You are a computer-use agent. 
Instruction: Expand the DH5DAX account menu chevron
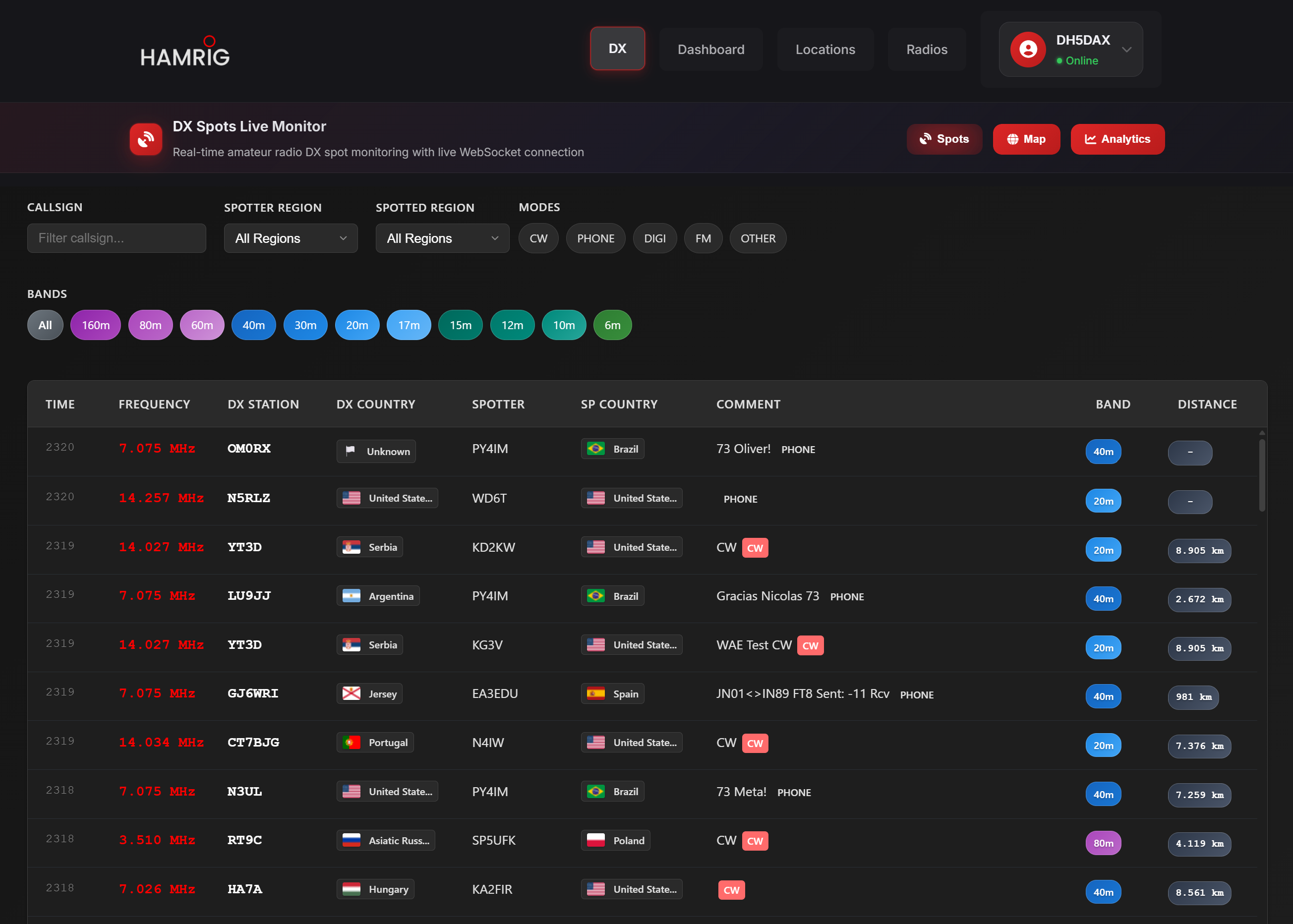point(1126,50)
